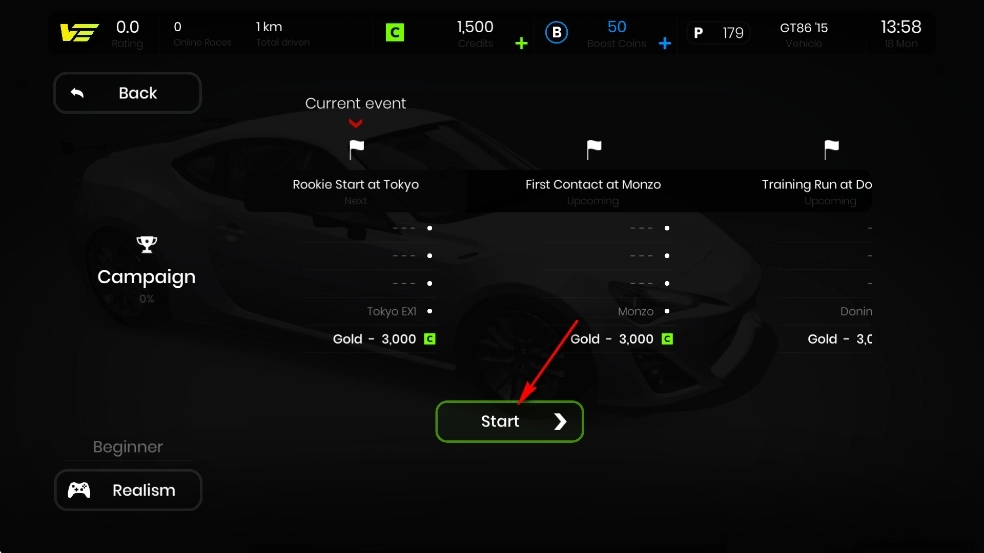Click the Gold 3,000 reward under Monzo

pyautogui.click(x=621, y=339)
